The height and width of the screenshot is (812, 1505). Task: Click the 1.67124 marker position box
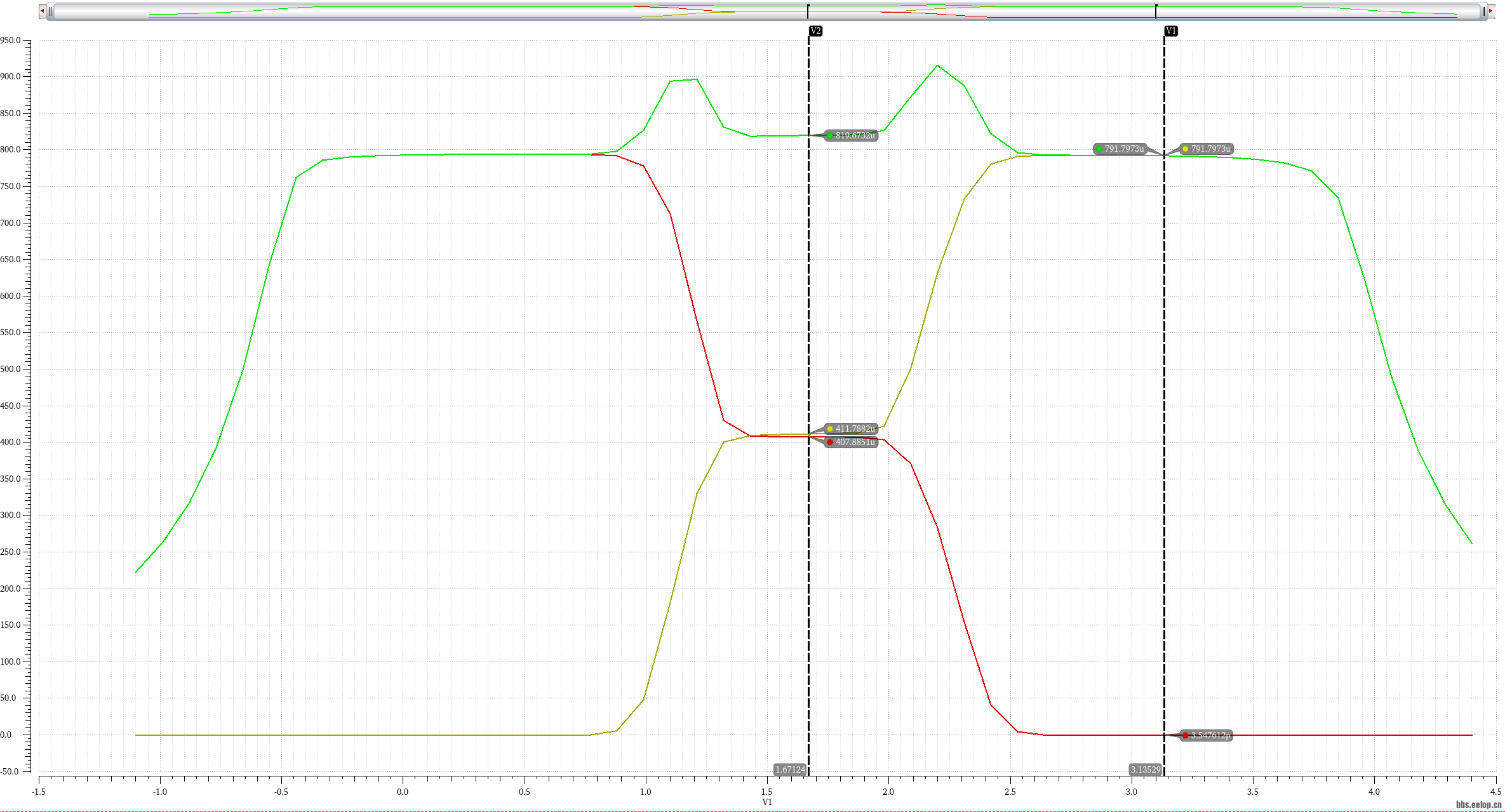pyautogui.click(x=790, y=769)
